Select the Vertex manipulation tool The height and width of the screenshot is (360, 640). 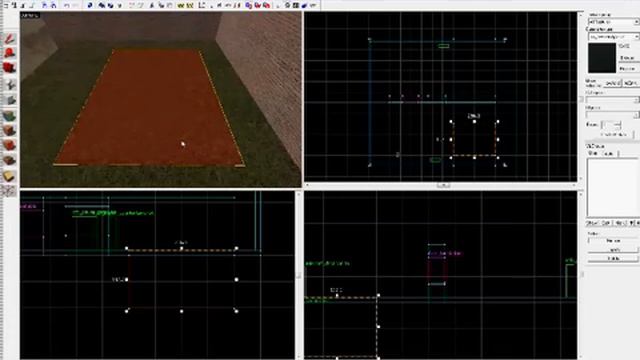coord(9,190)
